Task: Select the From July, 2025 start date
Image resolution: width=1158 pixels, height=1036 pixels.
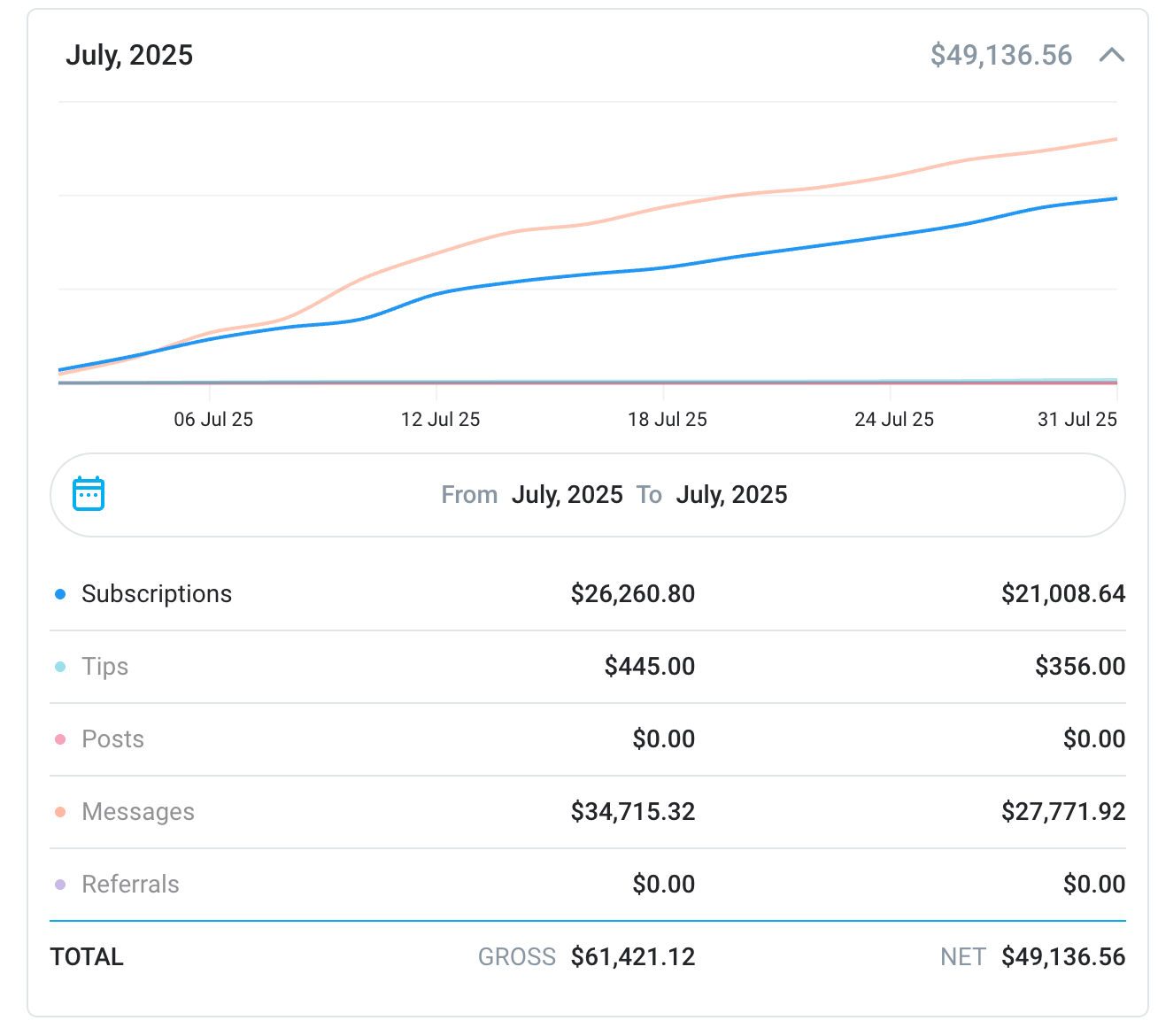Action: click(567, 495)
